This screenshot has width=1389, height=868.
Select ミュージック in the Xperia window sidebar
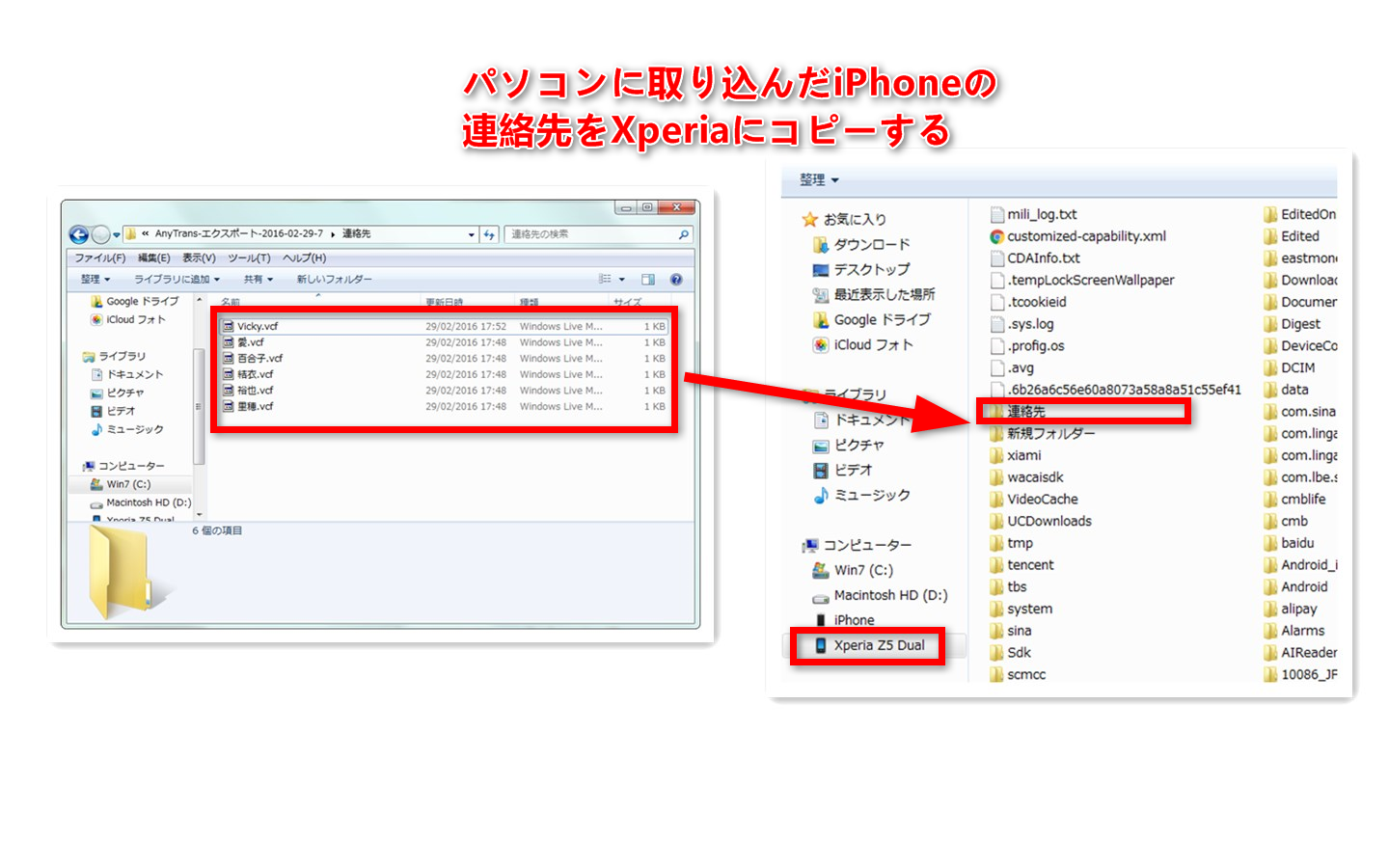coord(861,496)
